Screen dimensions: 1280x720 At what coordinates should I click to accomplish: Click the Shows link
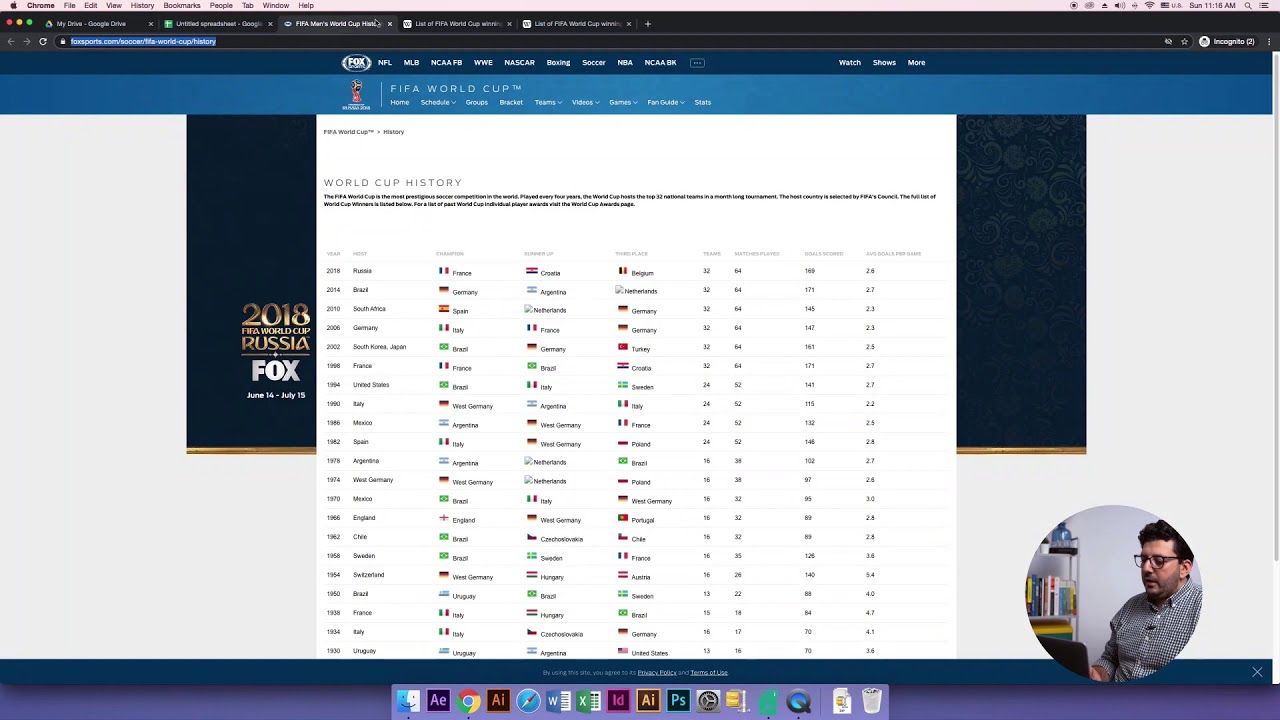click(884, 62)
